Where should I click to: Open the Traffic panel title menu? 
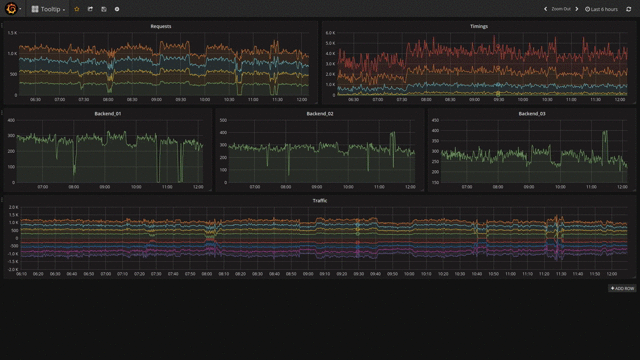[320, 200]
